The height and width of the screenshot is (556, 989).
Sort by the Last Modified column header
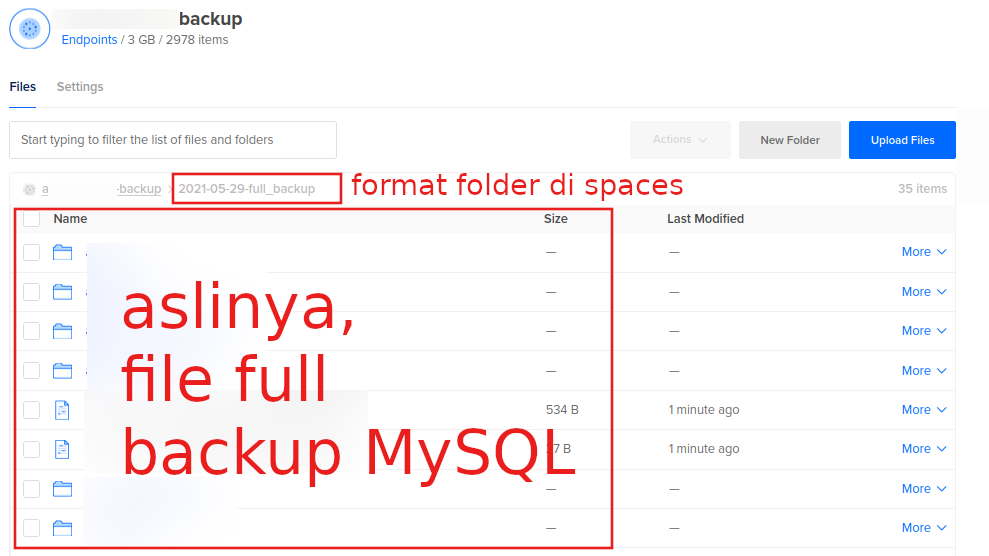705,219
